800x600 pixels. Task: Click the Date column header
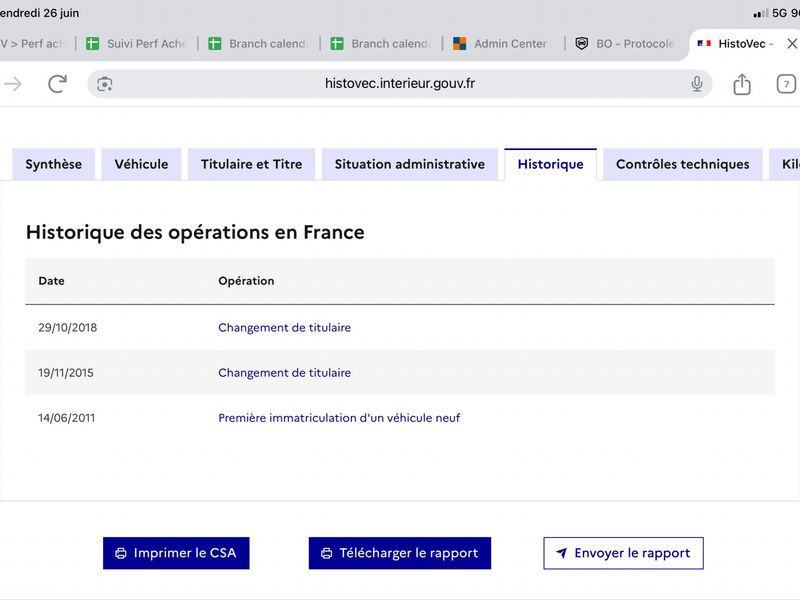(x=52, y=281)
